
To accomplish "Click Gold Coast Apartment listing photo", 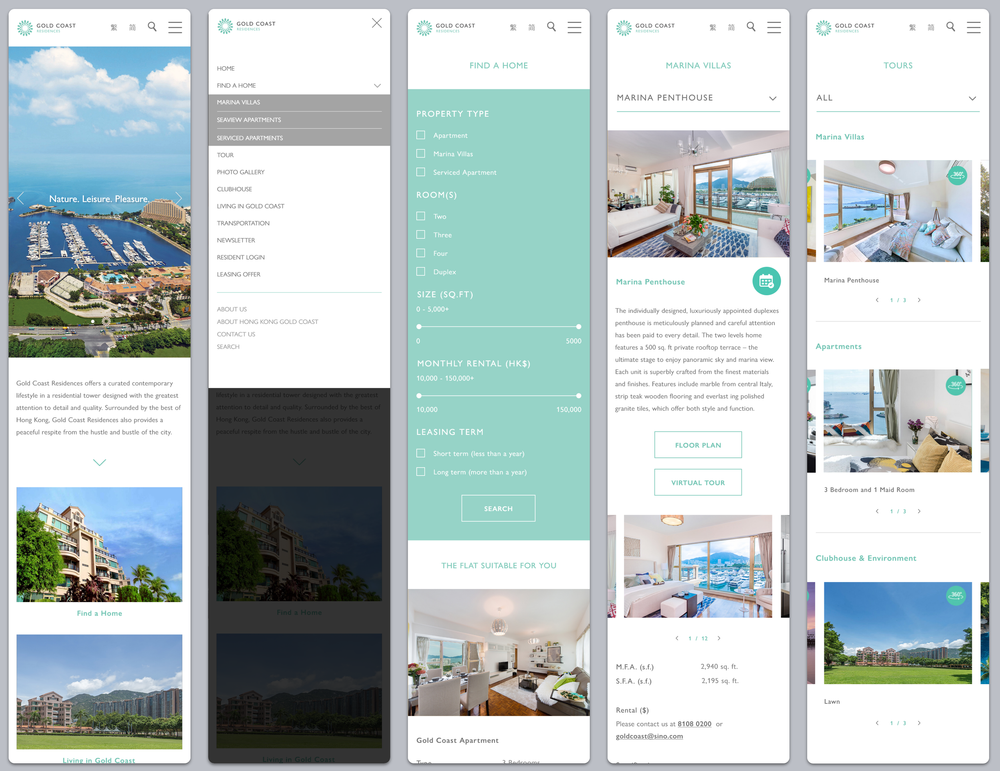I will (x=499, y=652).
